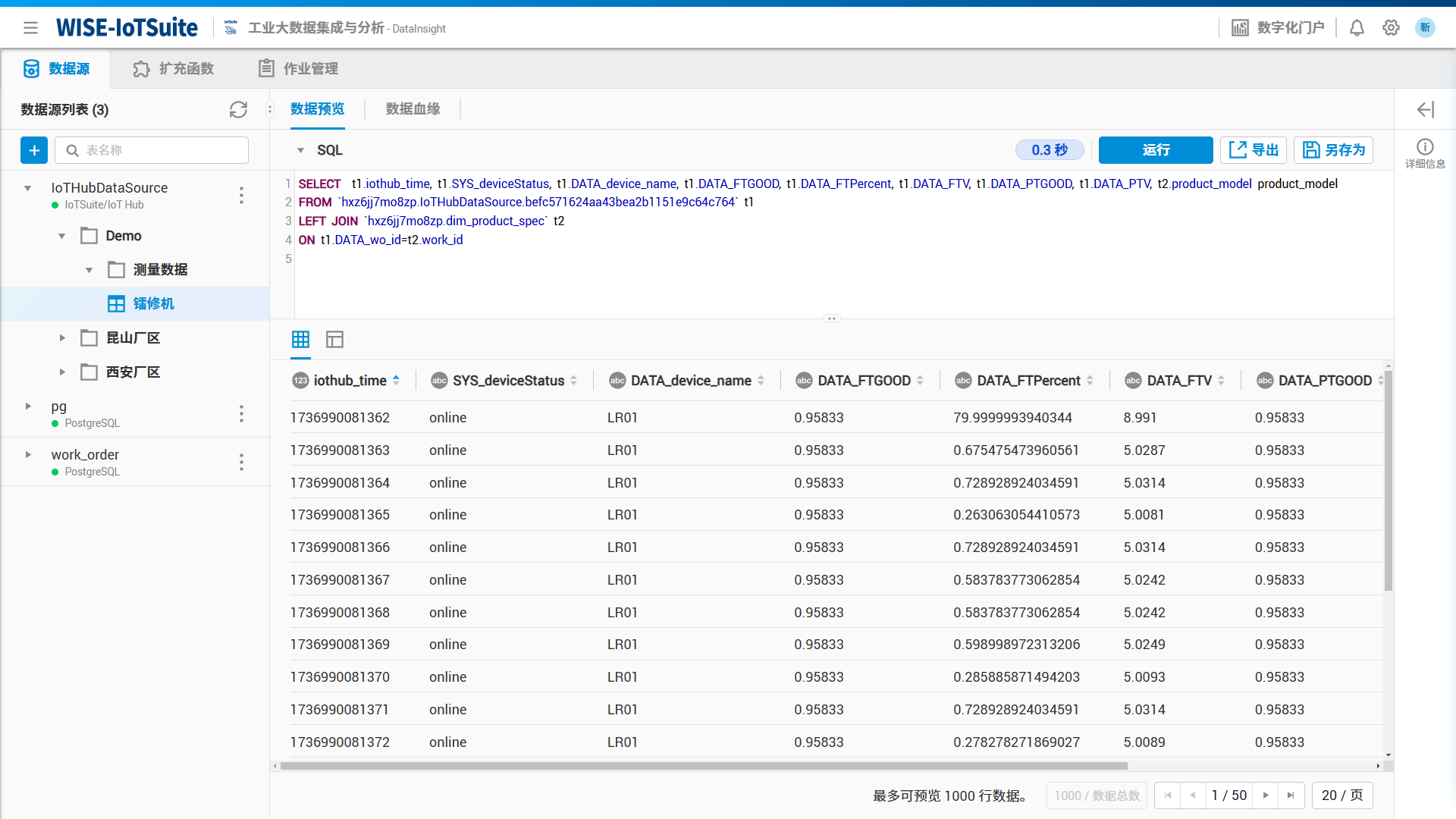Collapse the SQL editor section
The image size is (1456, 819).
point(300,150)
